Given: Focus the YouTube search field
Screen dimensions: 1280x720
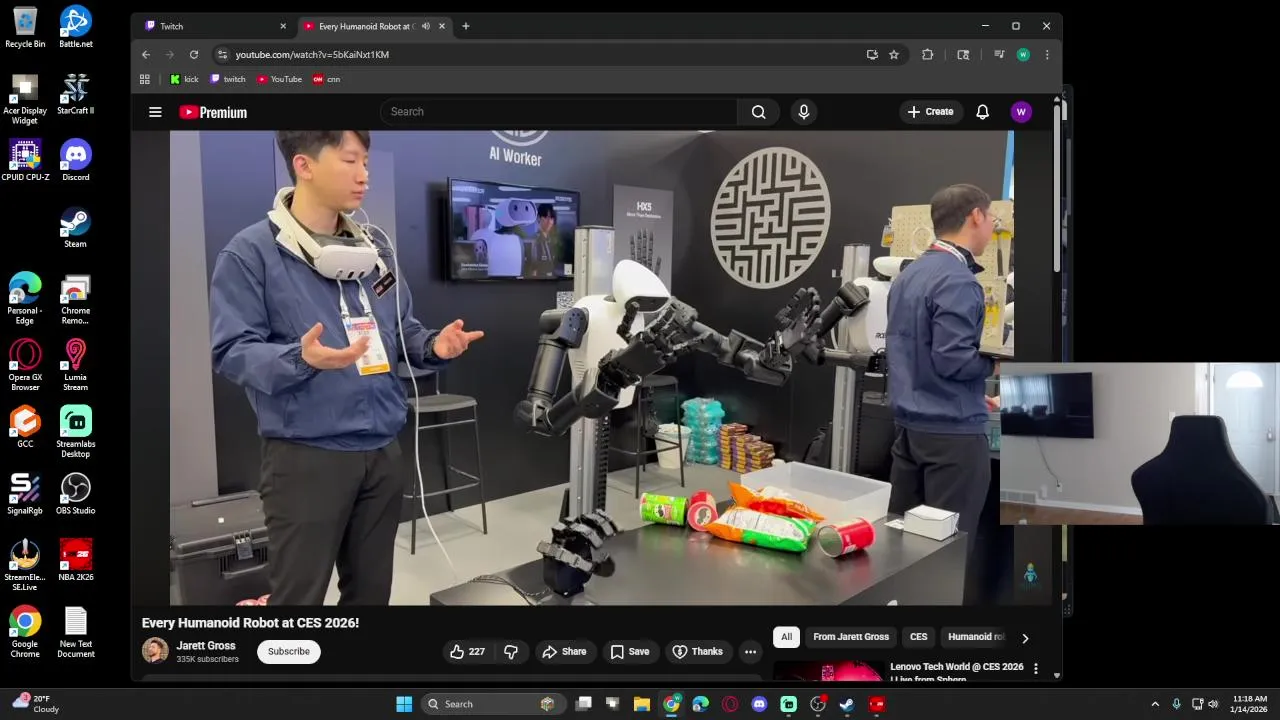Looking at the screenshot, I should (x=558, y=112).
